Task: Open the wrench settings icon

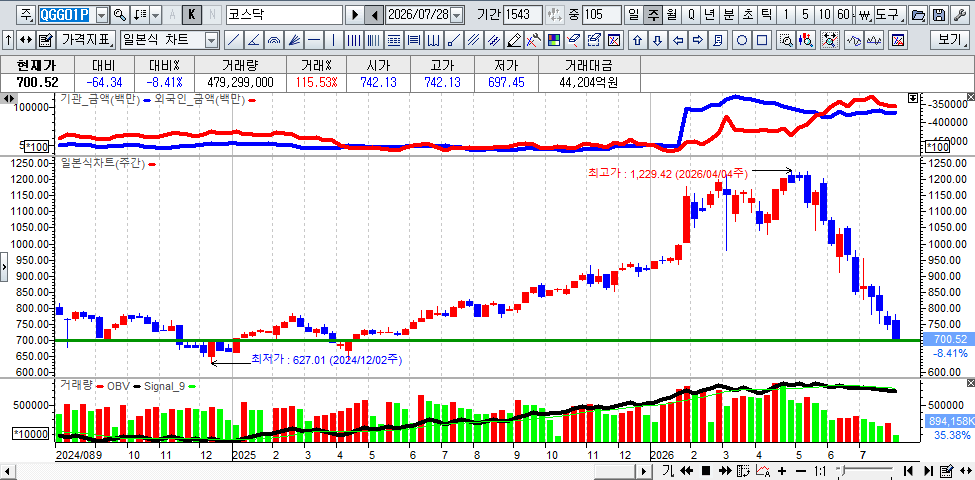Action: coord(961,14)
